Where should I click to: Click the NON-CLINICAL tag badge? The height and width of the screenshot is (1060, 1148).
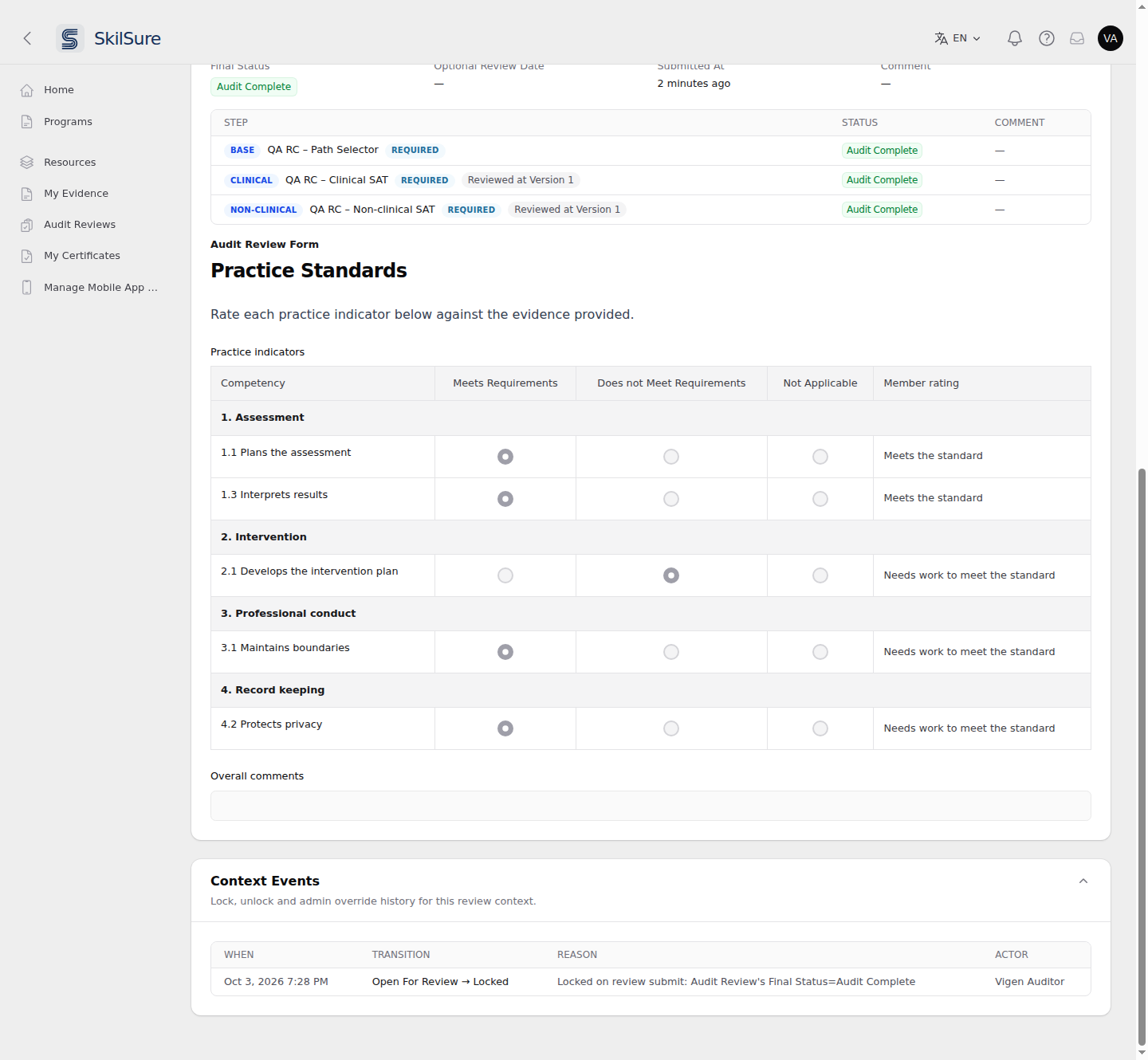(263, 210)
